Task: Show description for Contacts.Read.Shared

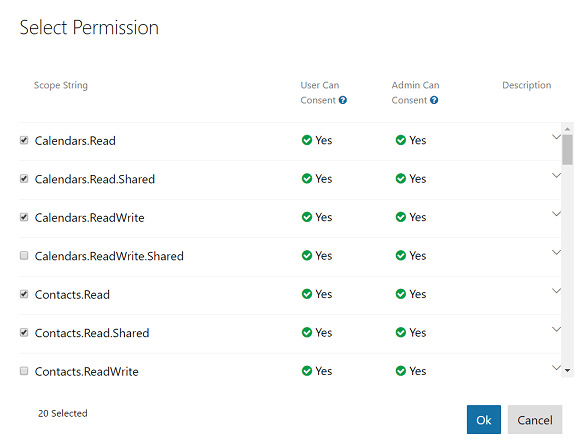Action: click(x=556, y=329)
